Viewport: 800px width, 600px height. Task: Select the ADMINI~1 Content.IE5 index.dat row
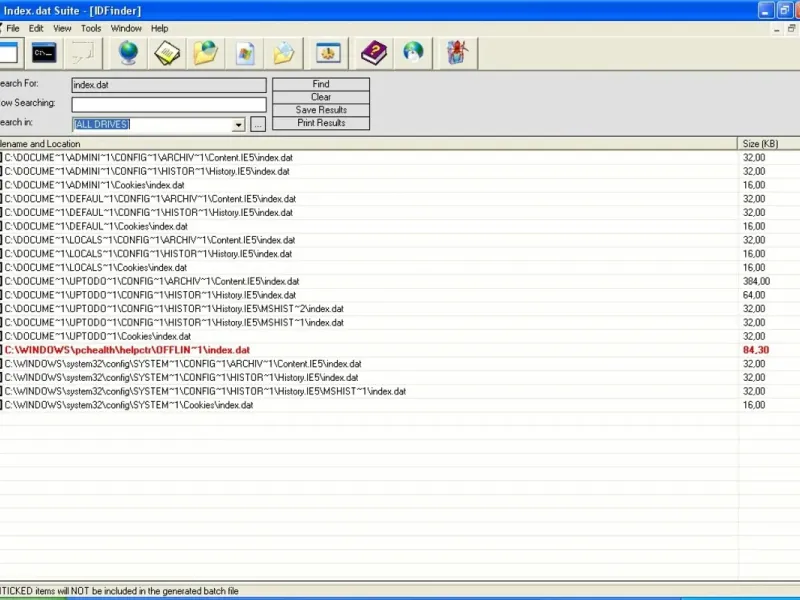pyautogui.click(x=400, y=158)
